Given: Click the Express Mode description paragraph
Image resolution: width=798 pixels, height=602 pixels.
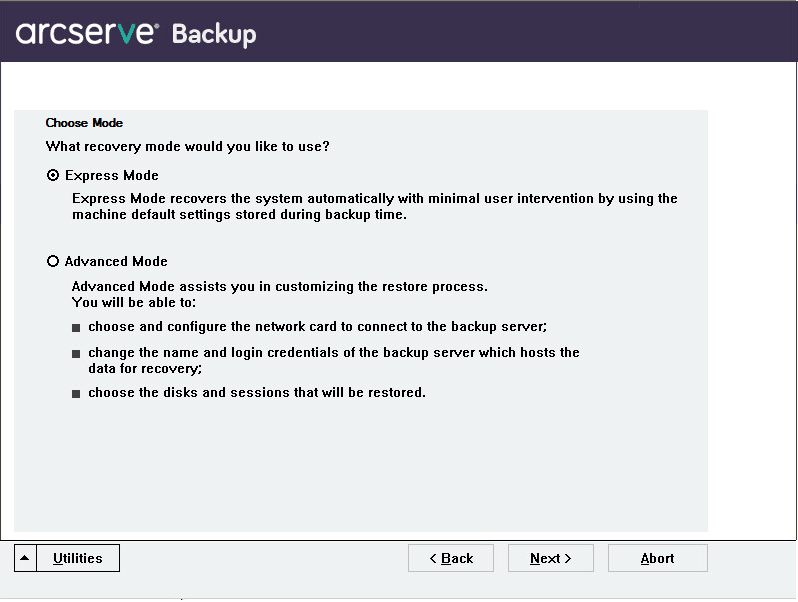Looking at the screenshot, I should (374, 206).
